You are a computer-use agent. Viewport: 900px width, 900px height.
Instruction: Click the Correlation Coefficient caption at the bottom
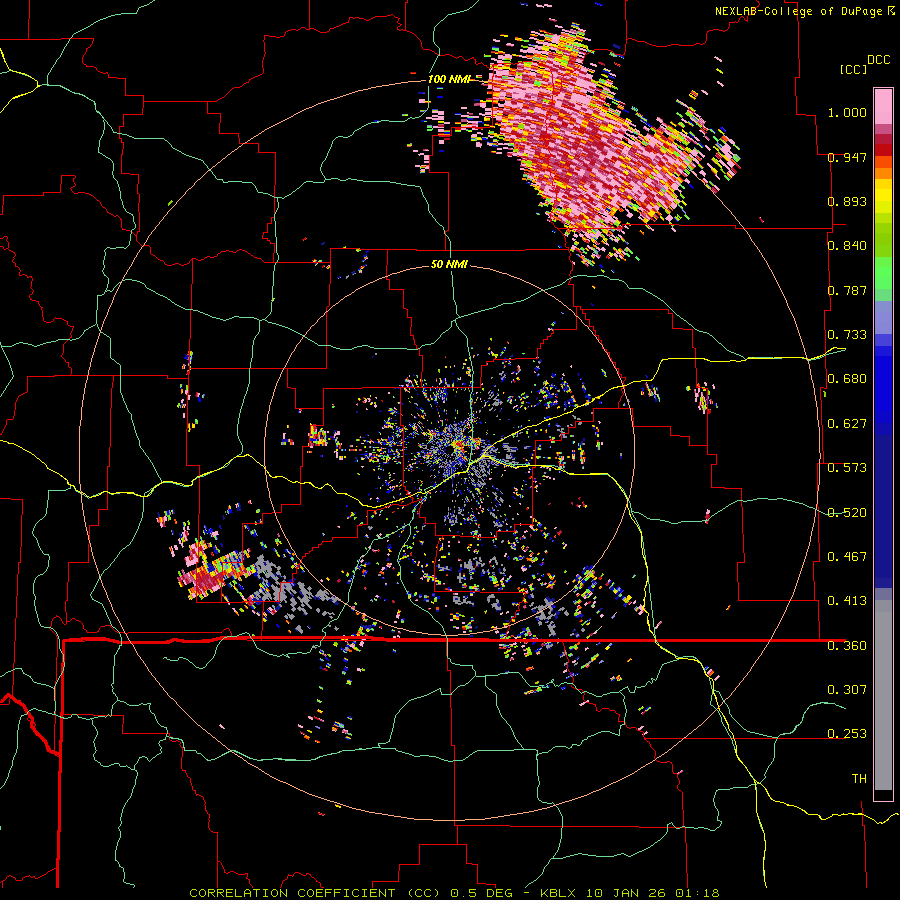[454, 893]
